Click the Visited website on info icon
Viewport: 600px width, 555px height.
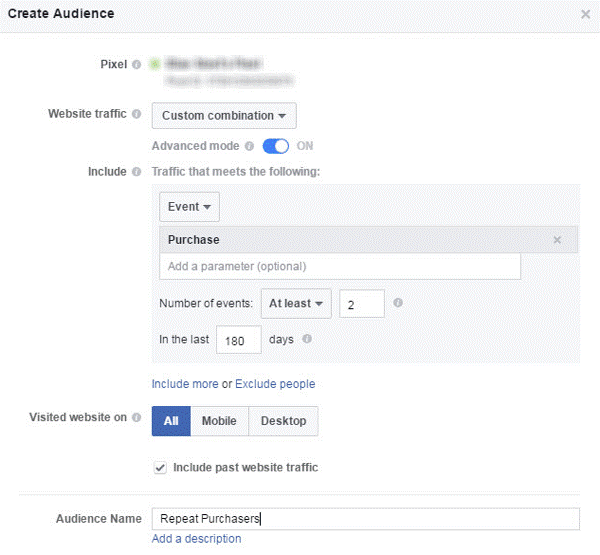[136, 417]
